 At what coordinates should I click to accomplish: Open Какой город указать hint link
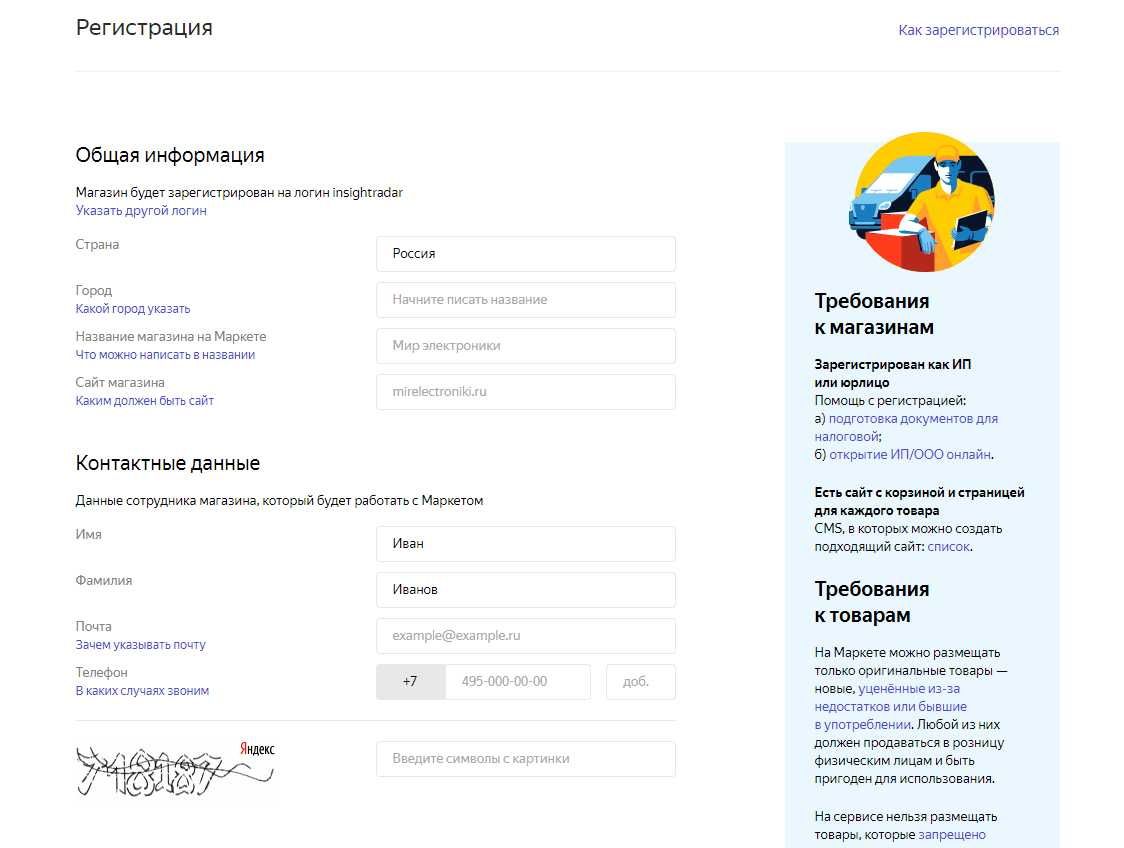[x=133, y=309]
